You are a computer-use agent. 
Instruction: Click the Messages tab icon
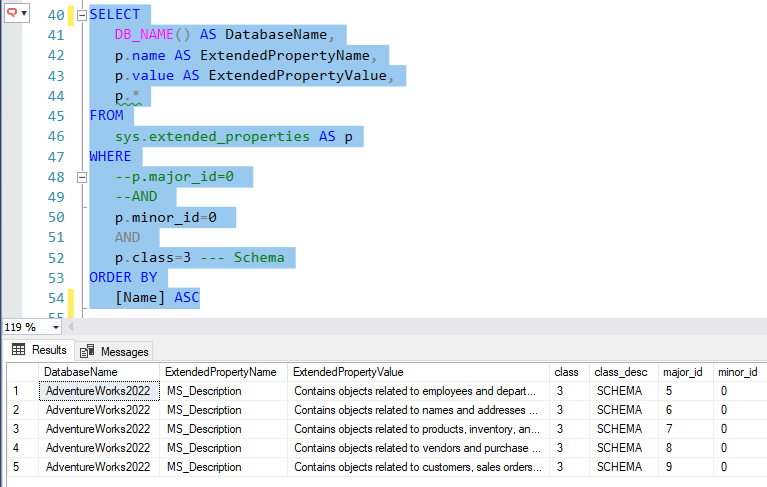[87, 351]
